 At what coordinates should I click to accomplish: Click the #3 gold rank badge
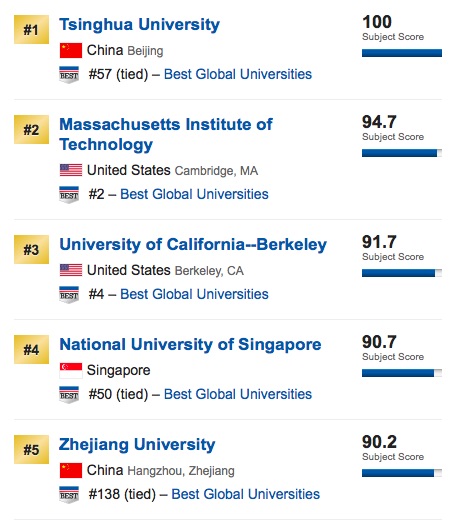tap(31, 249)
